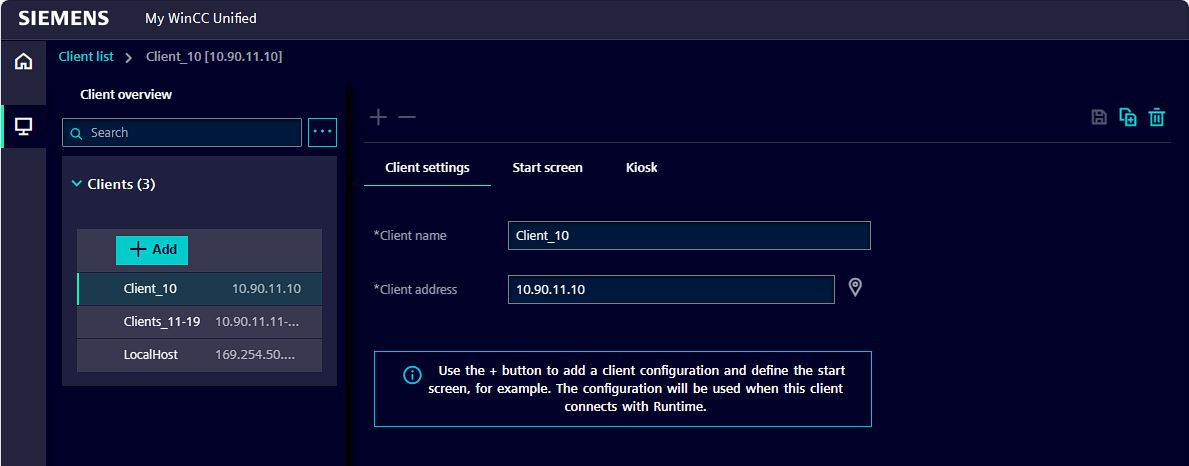Click the trash delete icon
The height and width of the screenshot is (466, 1189).
tap(1157, 117)
